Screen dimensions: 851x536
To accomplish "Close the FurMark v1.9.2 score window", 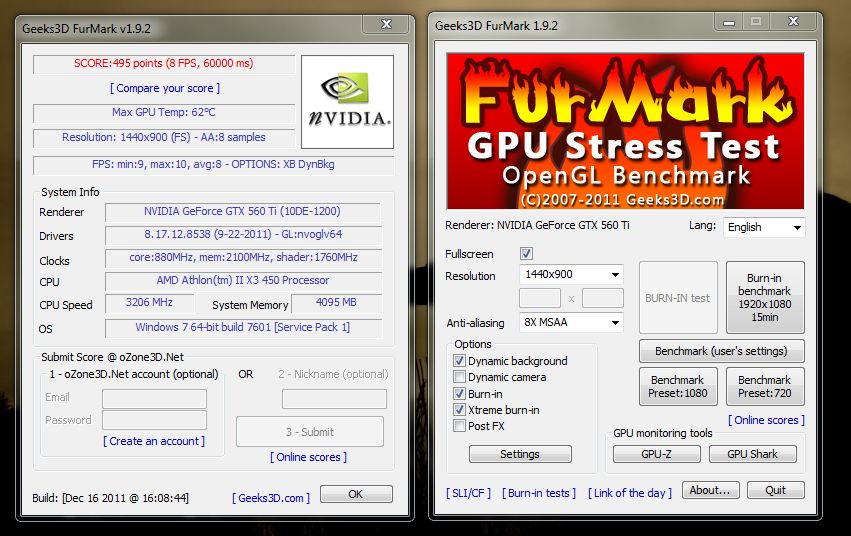I will (386, 24).
